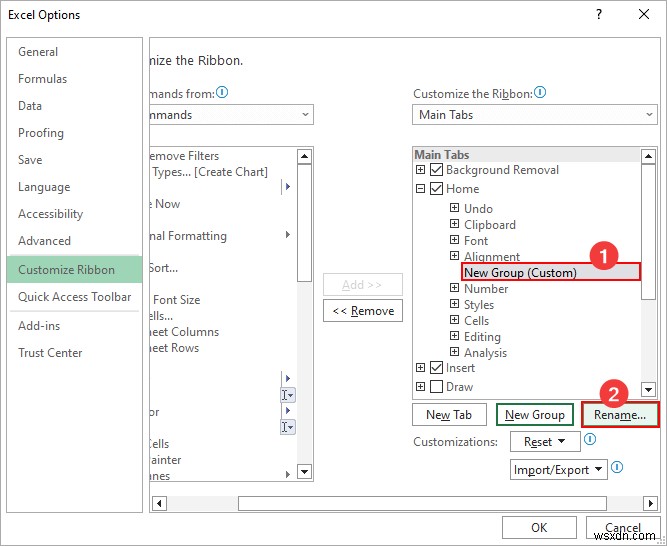Expand the Styles group
This screenshot has width=667, height=546.
point(454,304)
